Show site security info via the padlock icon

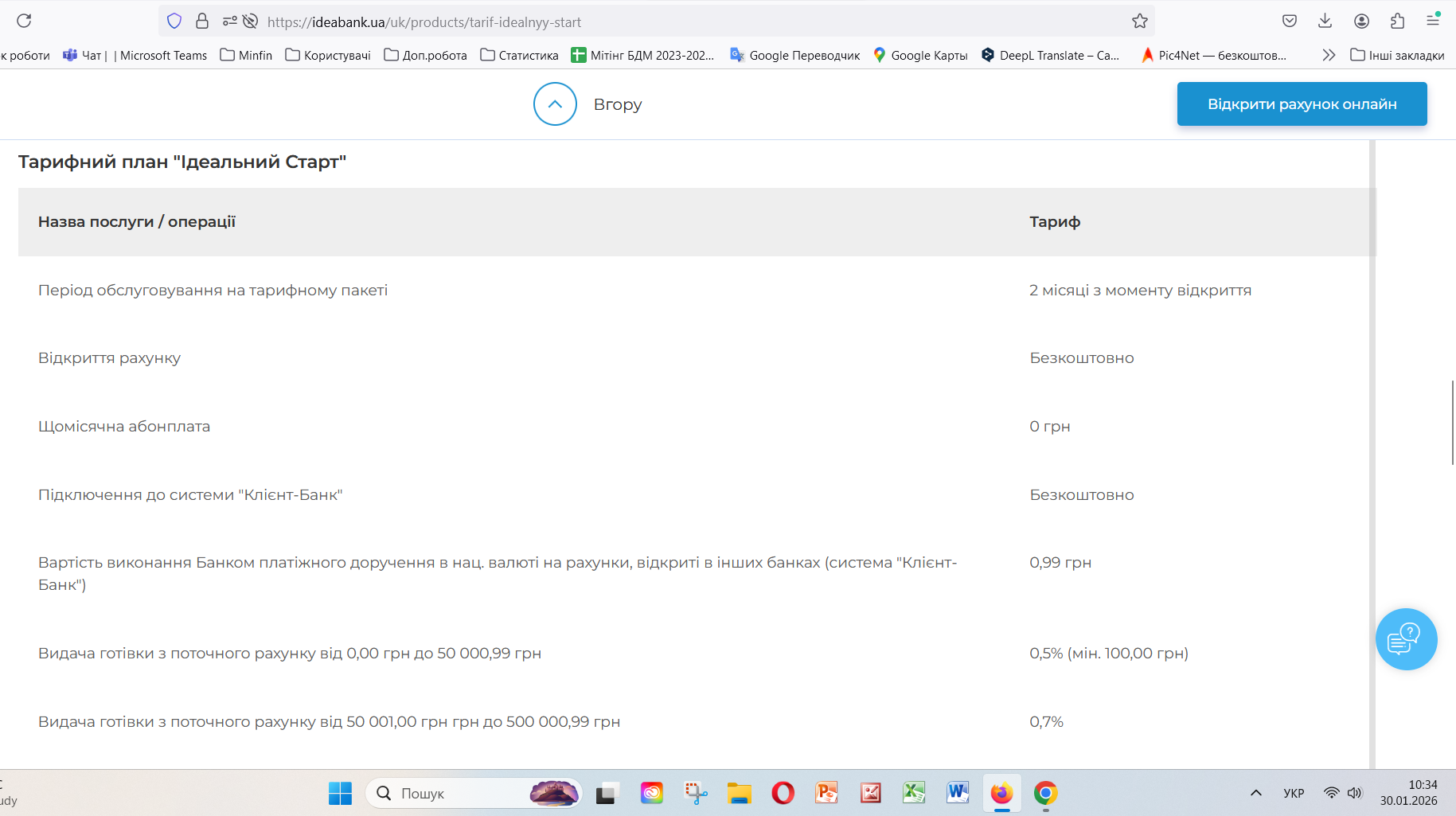point(202,21)
